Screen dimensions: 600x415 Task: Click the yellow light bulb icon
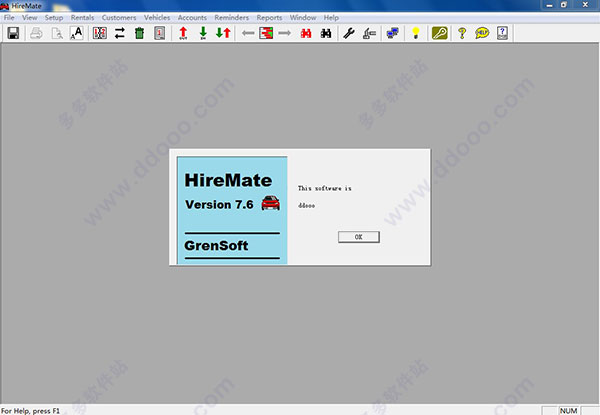pyautogui.click(x=416, y=33)
